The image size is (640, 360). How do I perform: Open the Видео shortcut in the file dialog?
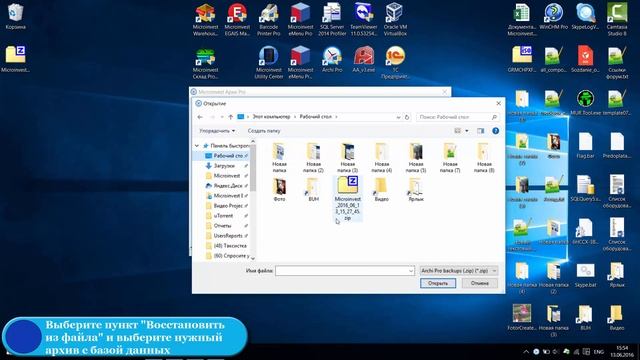coord(381,190)
